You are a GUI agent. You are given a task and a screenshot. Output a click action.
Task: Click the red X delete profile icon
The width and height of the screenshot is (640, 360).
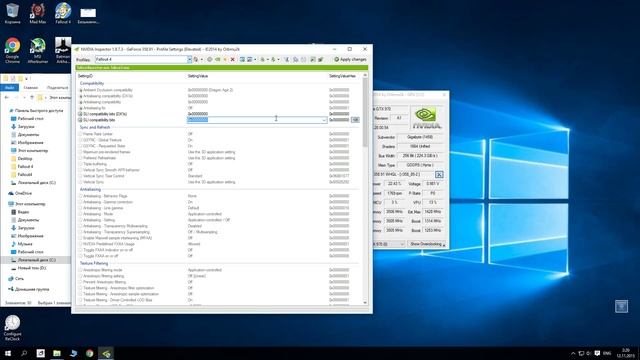point(232,60)
